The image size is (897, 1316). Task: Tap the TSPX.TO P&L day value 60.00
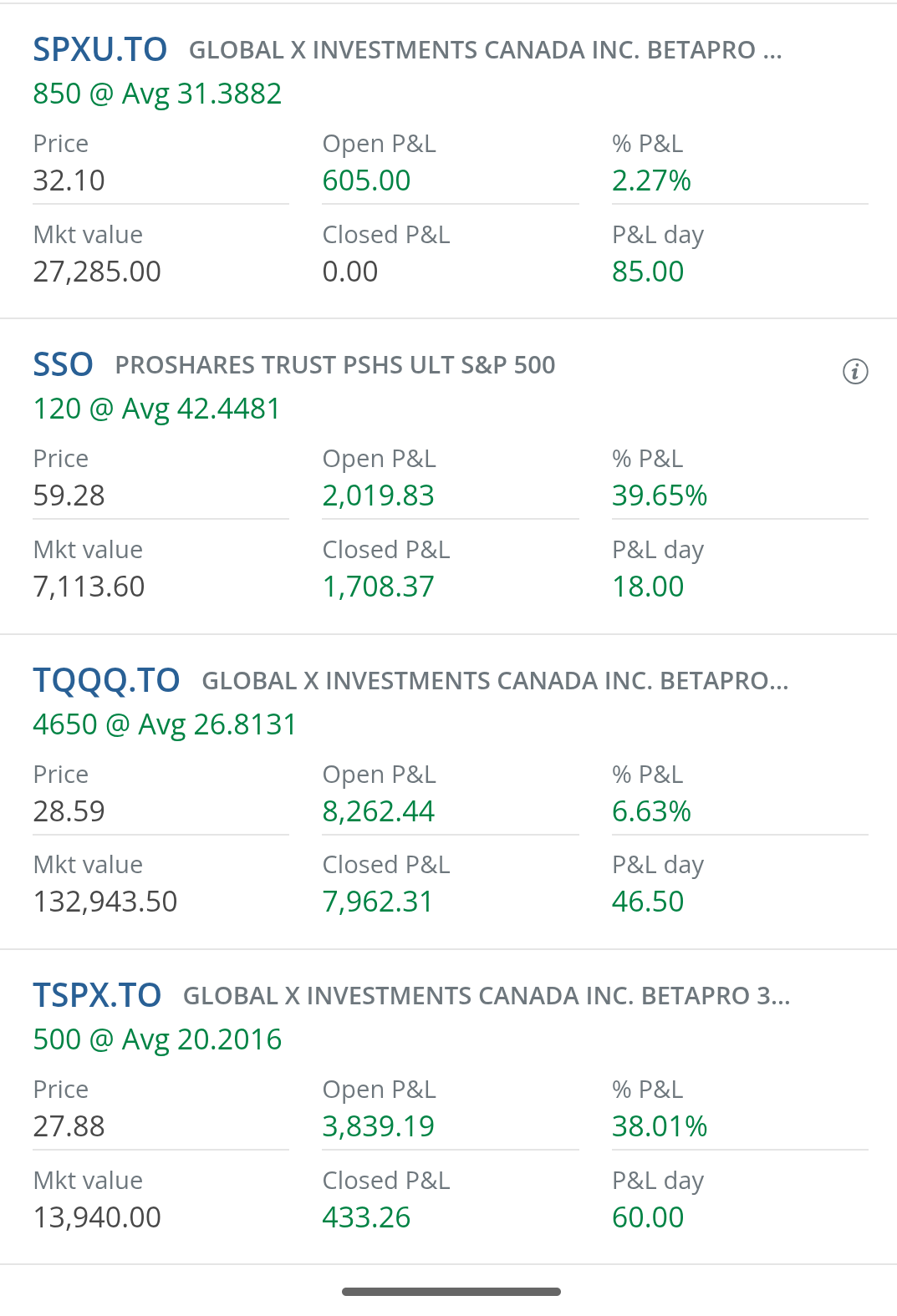click(x=647, y=1217)
